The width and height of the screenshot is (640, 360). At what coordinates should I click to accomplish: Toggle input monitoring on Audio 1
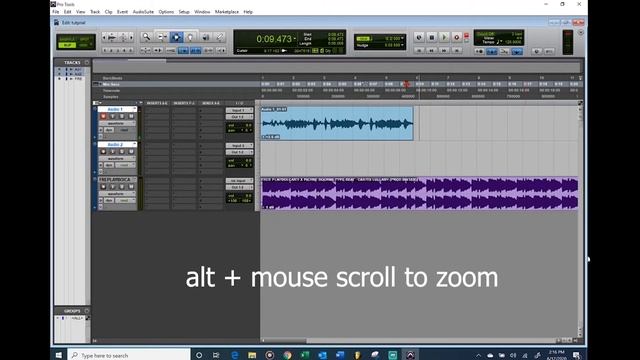pos(113,117)
